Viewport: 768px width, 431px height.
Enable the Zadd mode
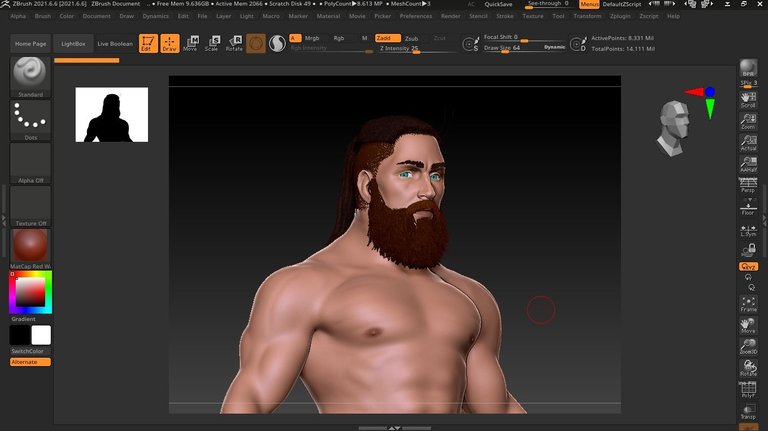pos(387,38)
